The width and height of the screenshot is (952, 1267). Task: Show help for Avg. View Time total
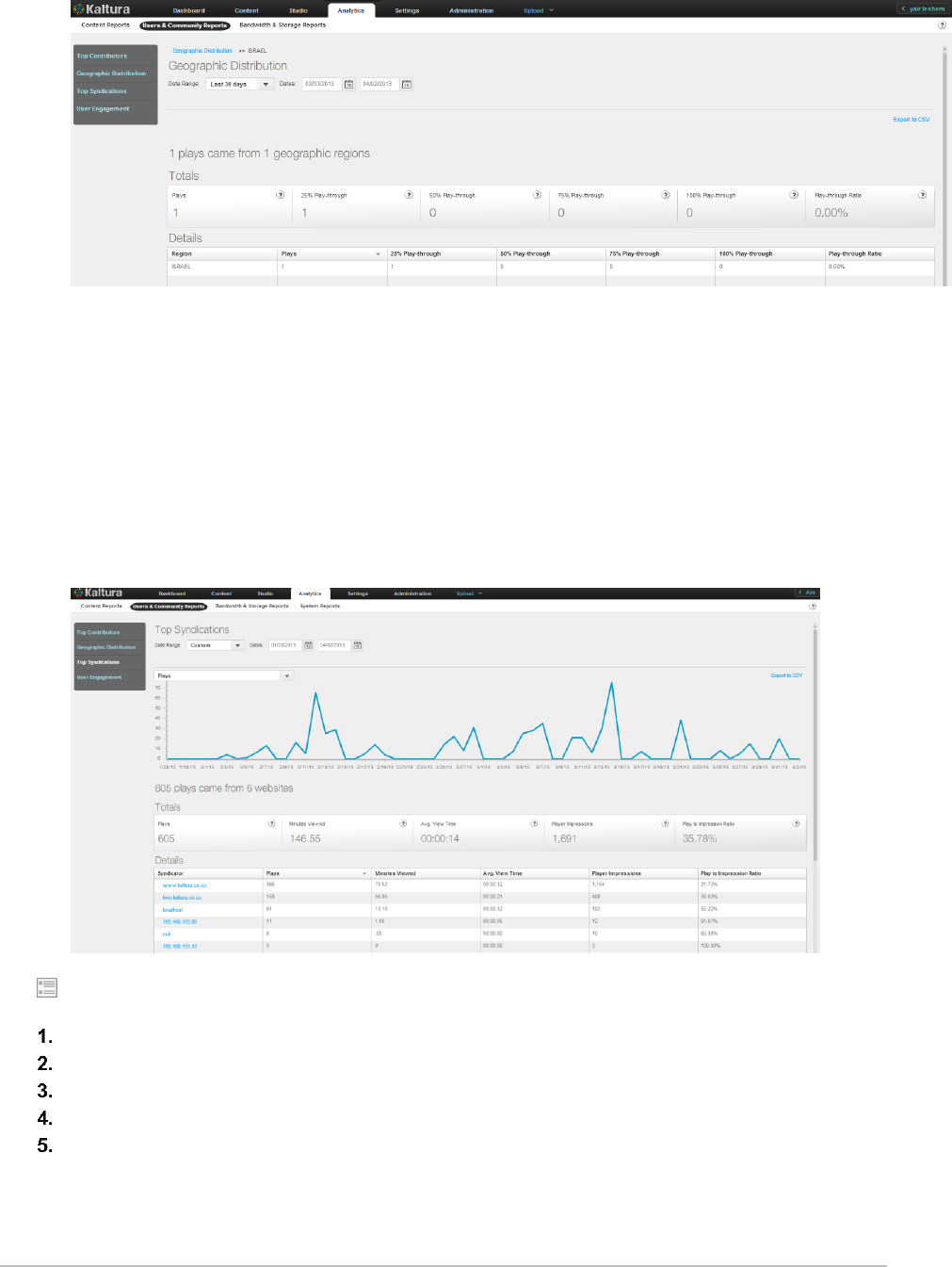point(534,823)
